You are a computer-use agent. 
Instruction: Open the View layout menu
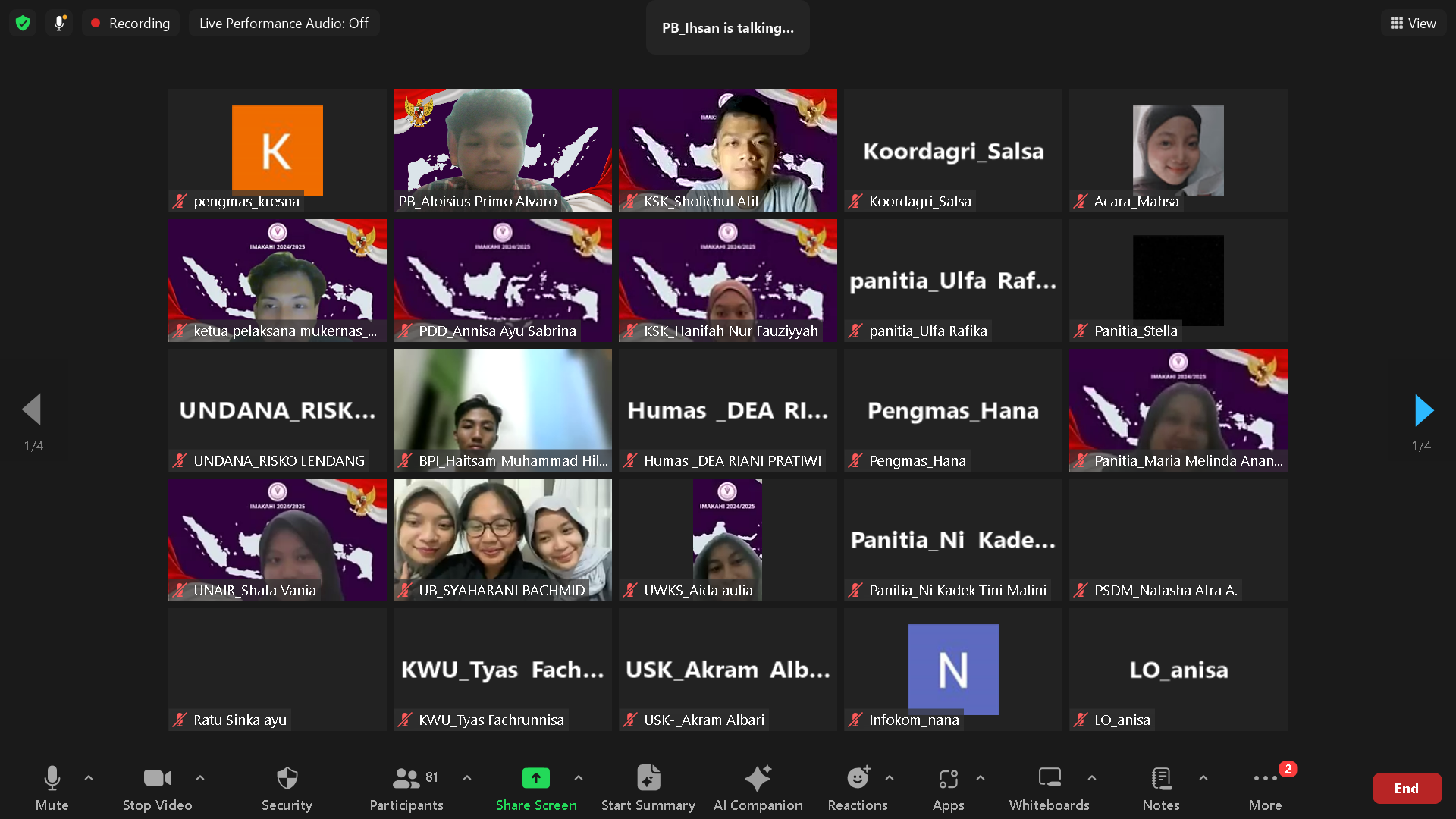pos(1413,24)
